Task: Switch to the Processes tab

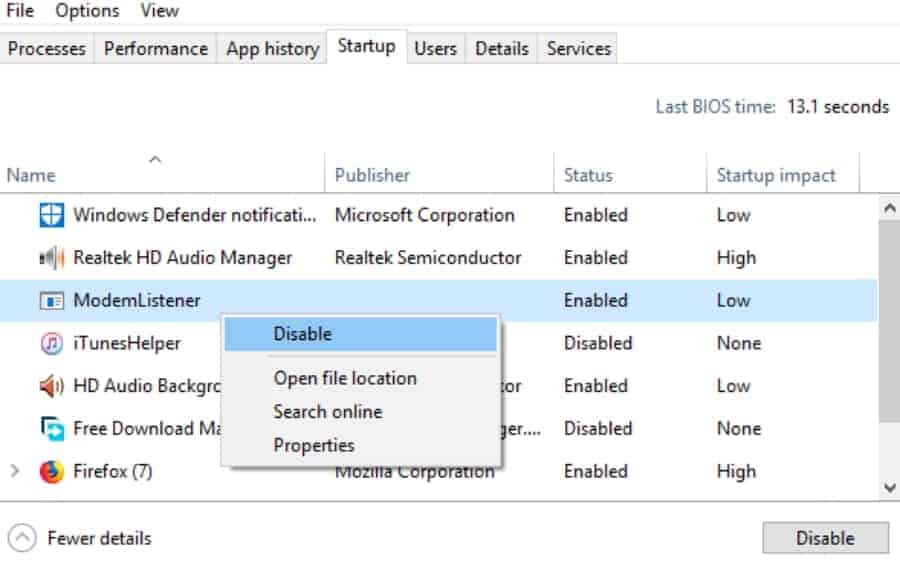Action: (46, 49)
